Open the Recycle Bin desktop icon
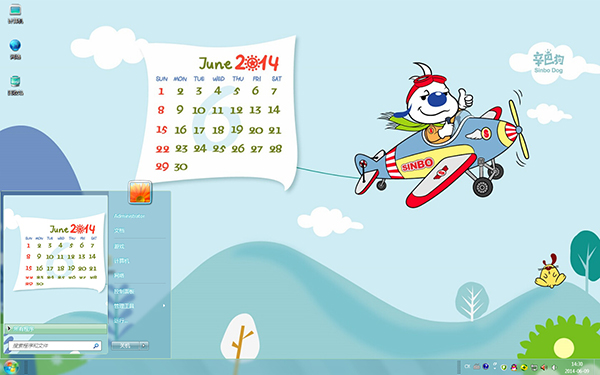 [x=15, y=85]
